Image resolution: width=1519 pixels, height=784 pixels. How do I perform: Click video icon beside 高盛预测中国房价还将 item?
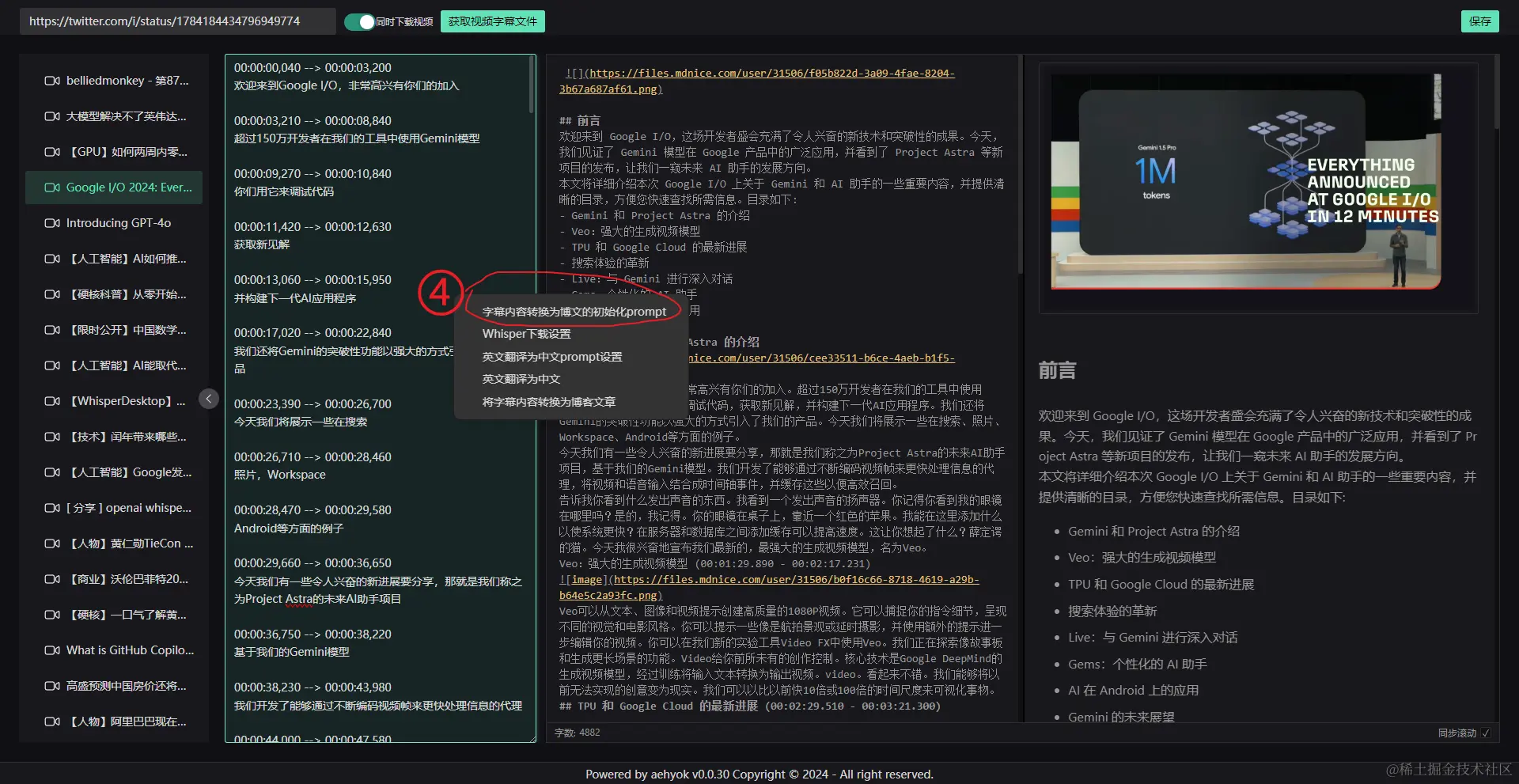pos(52,686)
